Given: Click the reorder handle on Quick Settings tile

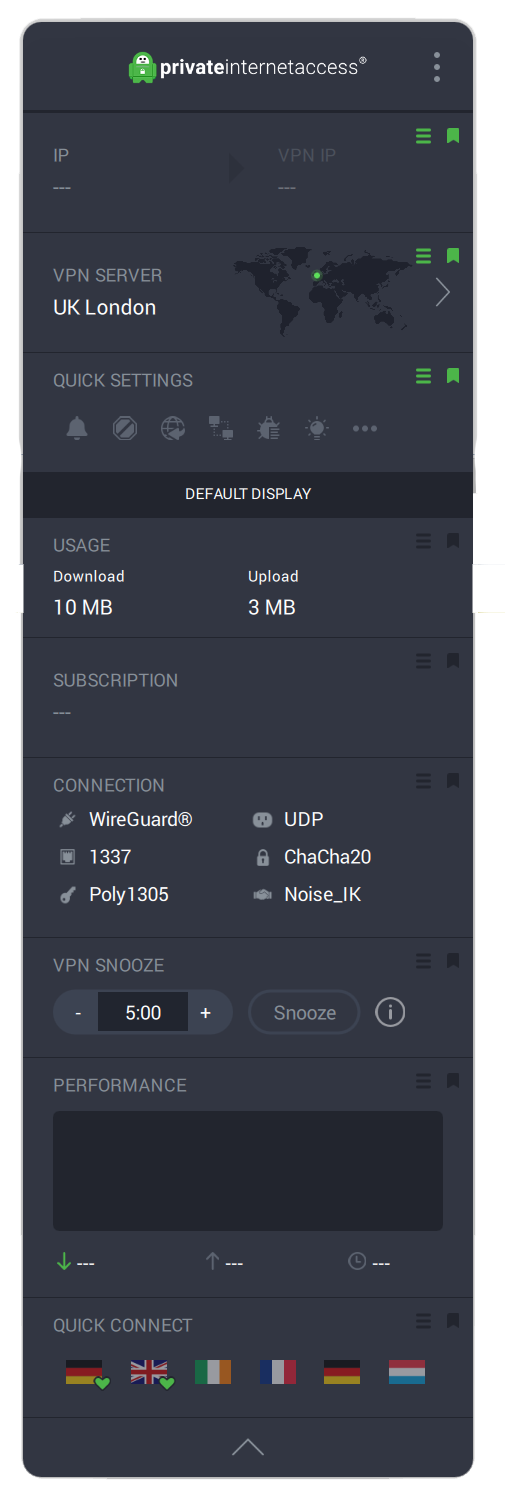Looking at the screenshot, I should [424, 376].
